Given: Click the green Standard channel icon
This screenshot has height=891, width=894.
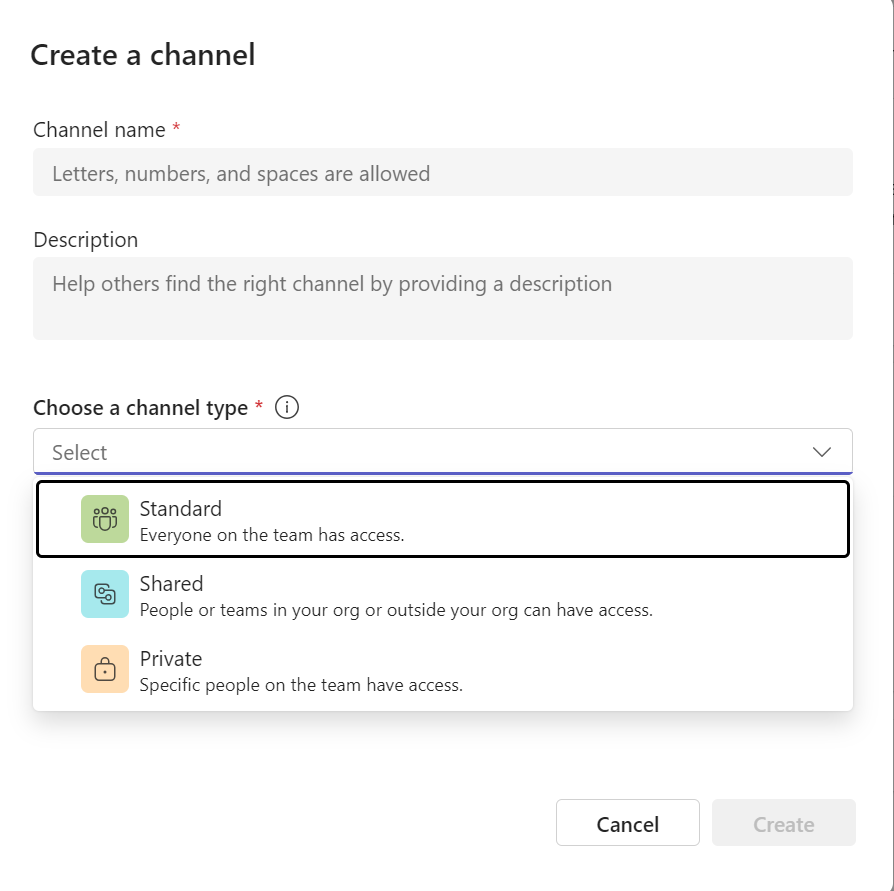Looking at the screenshot, I should pyautogui.click(x=105, y=519).
